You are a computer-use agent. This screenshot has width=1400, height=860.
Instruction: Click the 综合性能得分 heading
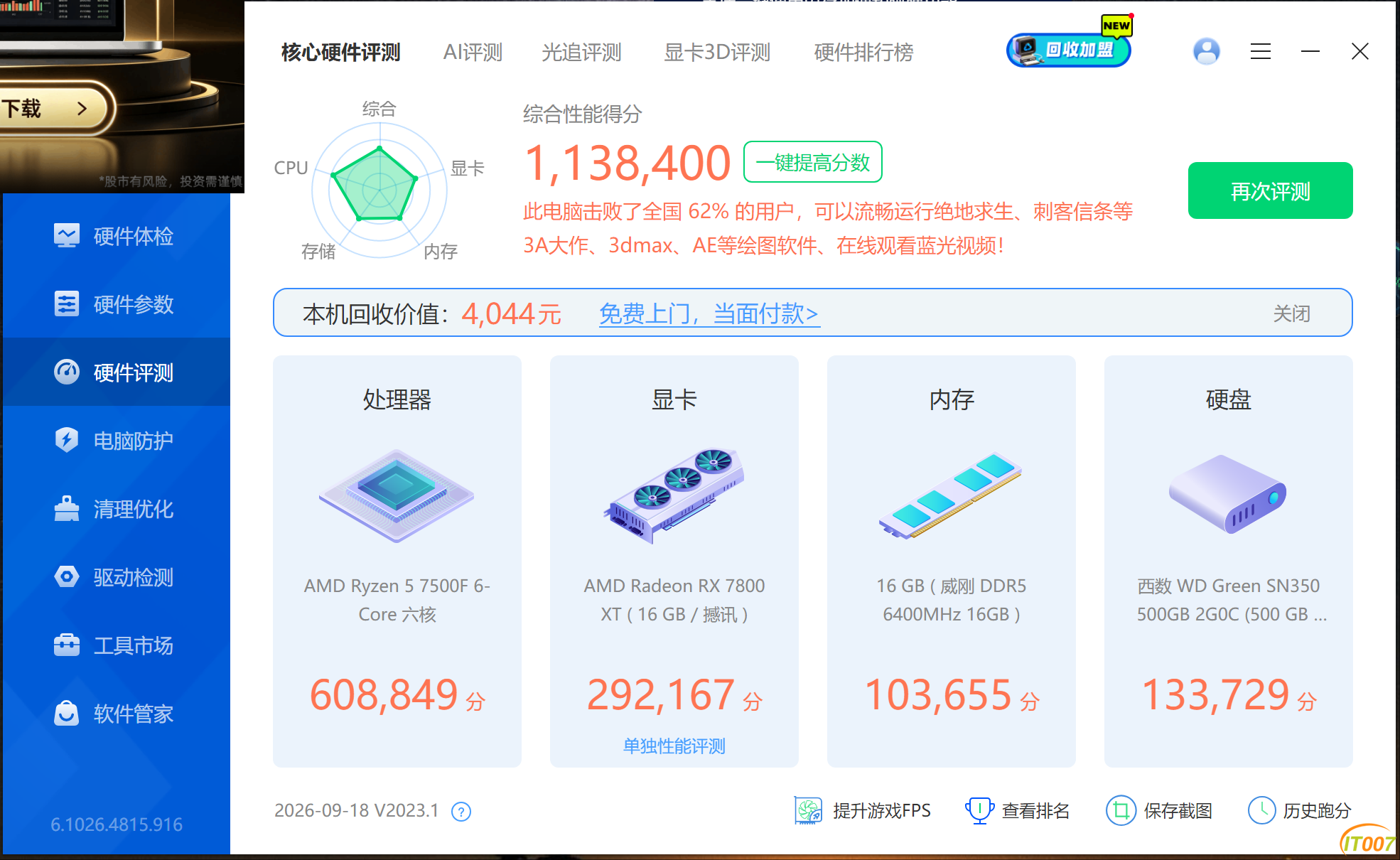(582, 114)
